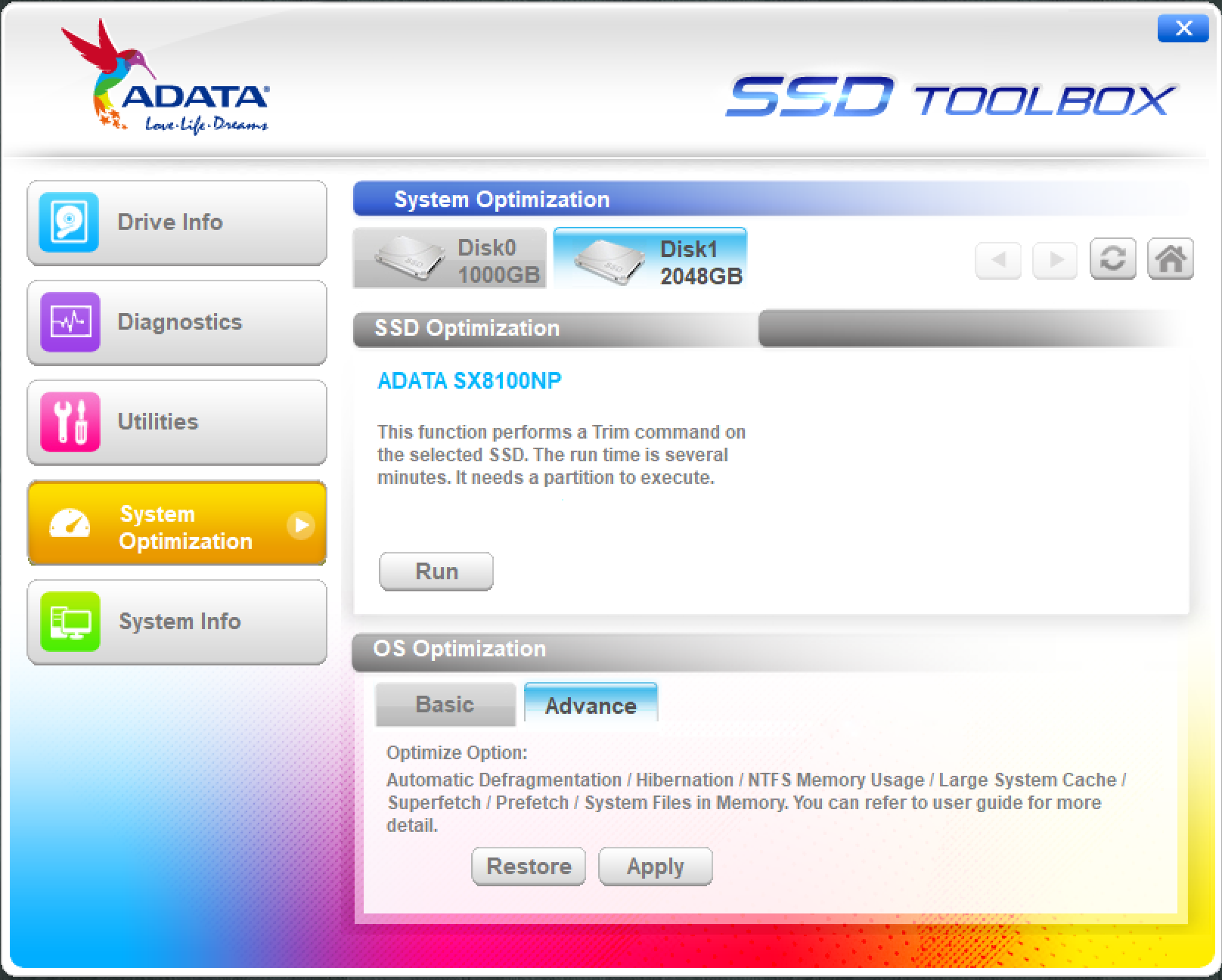Switch to the Advance optimization tab
Image resolution: width=1222 pixels, height=980 pixels.
[x=591, y=705]
